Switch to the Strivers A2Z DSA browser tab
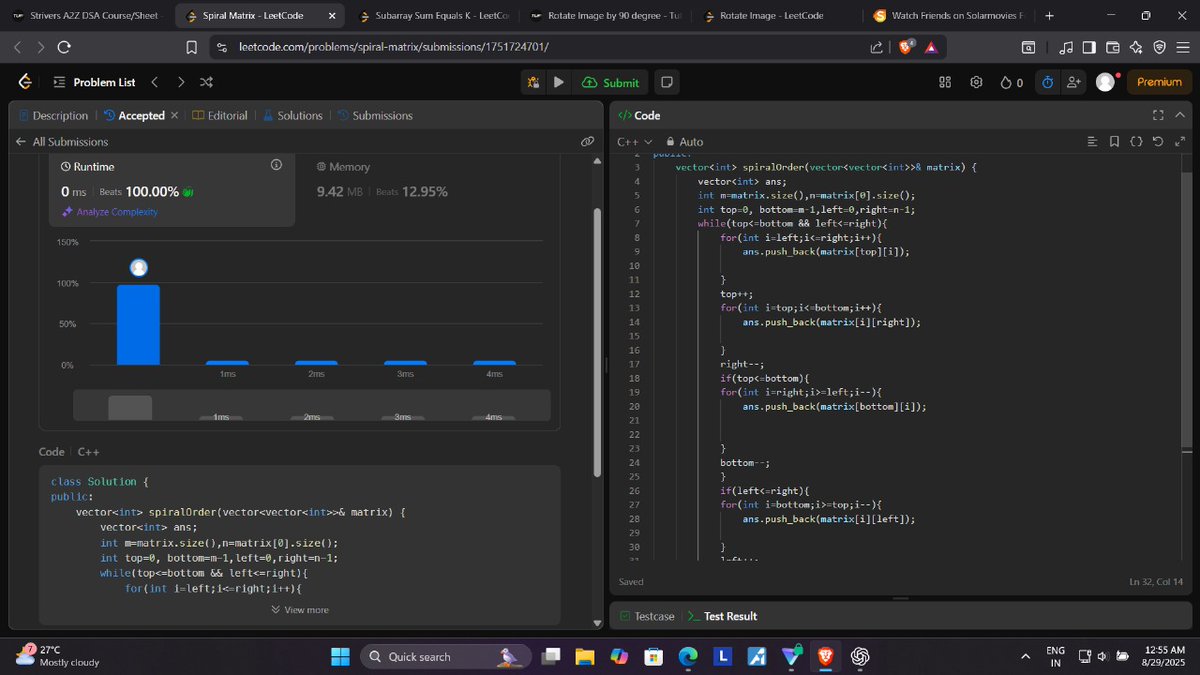The image size is (1200, 675). coord(86,16)
